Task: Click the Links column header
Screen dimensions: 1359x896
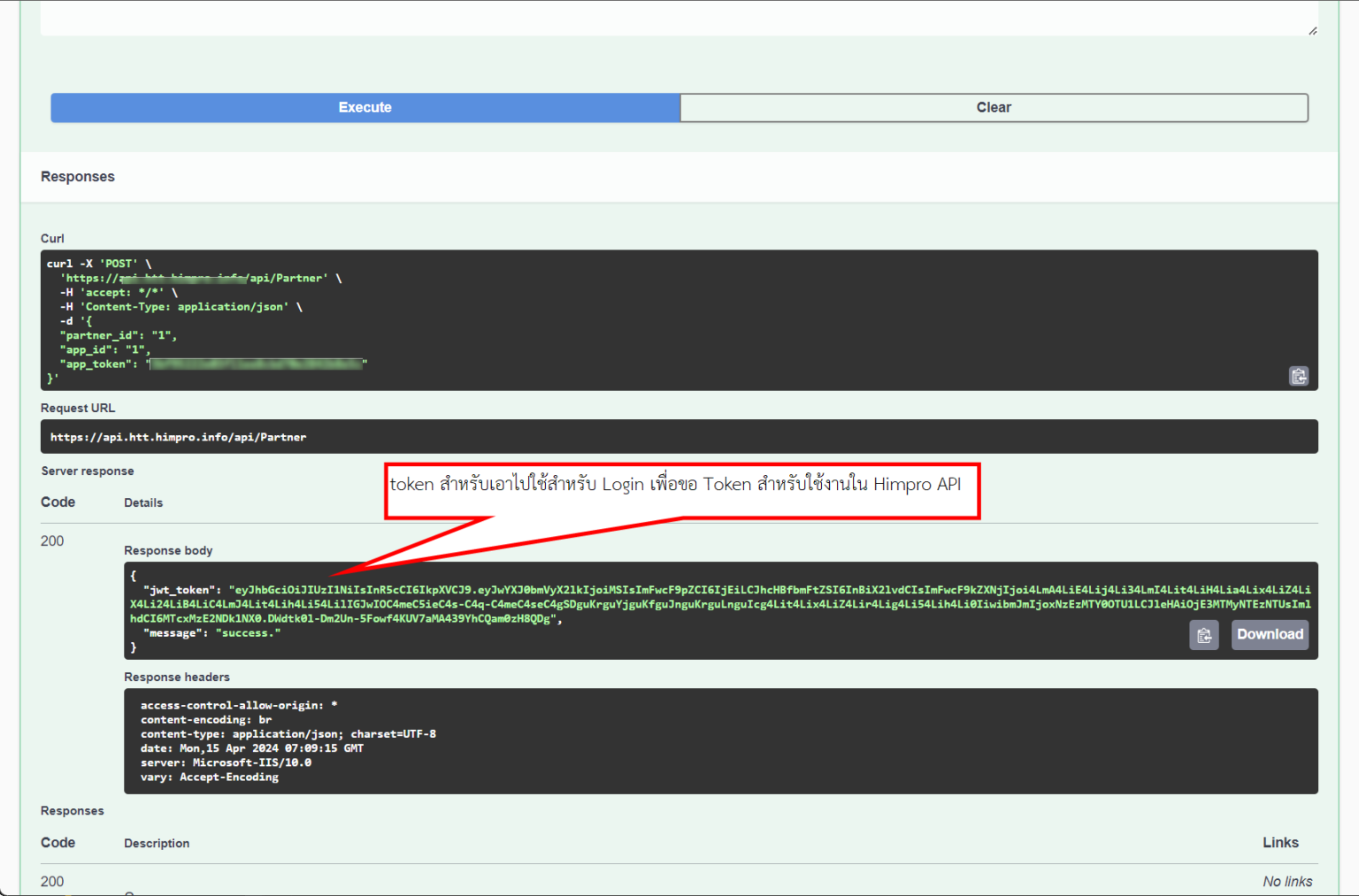Action: click(1280, 842)
